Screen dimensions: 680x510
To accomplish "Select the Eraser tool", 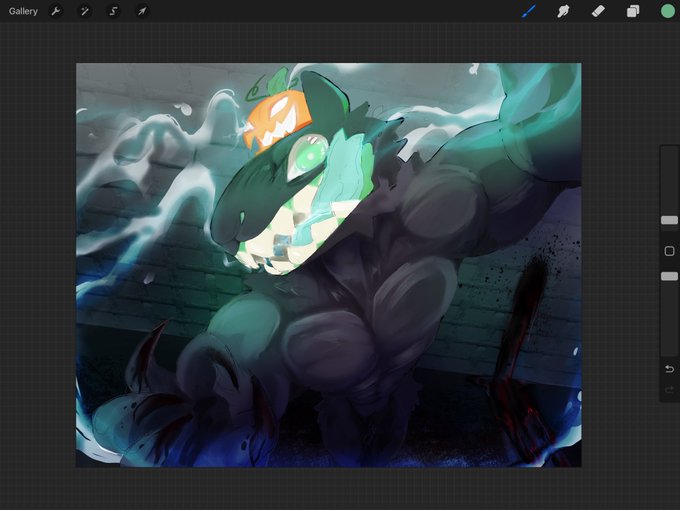I will pyautogui.click(x=598, y=11).
